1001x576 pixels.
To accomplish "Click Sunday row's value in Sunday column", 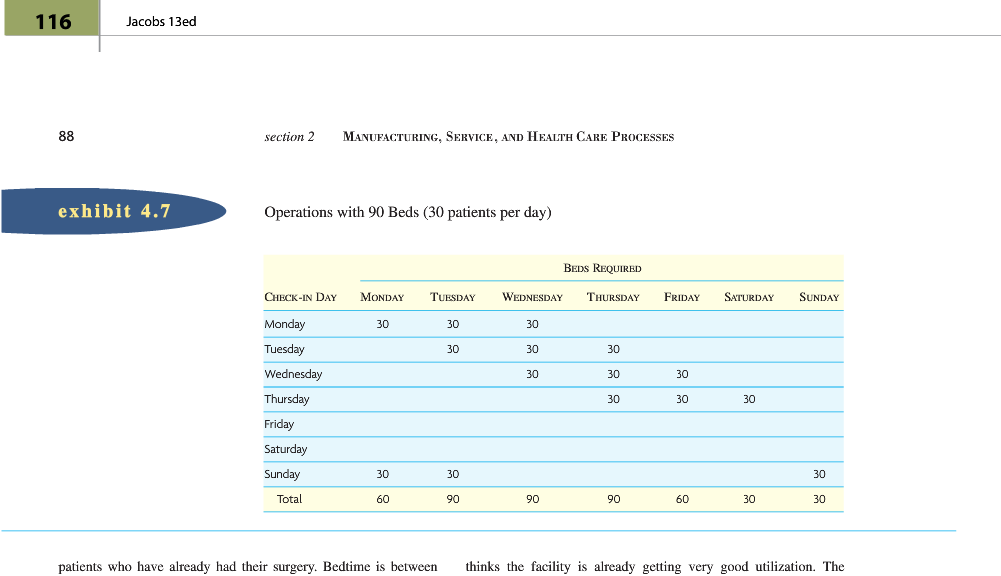I will [819, 474].
